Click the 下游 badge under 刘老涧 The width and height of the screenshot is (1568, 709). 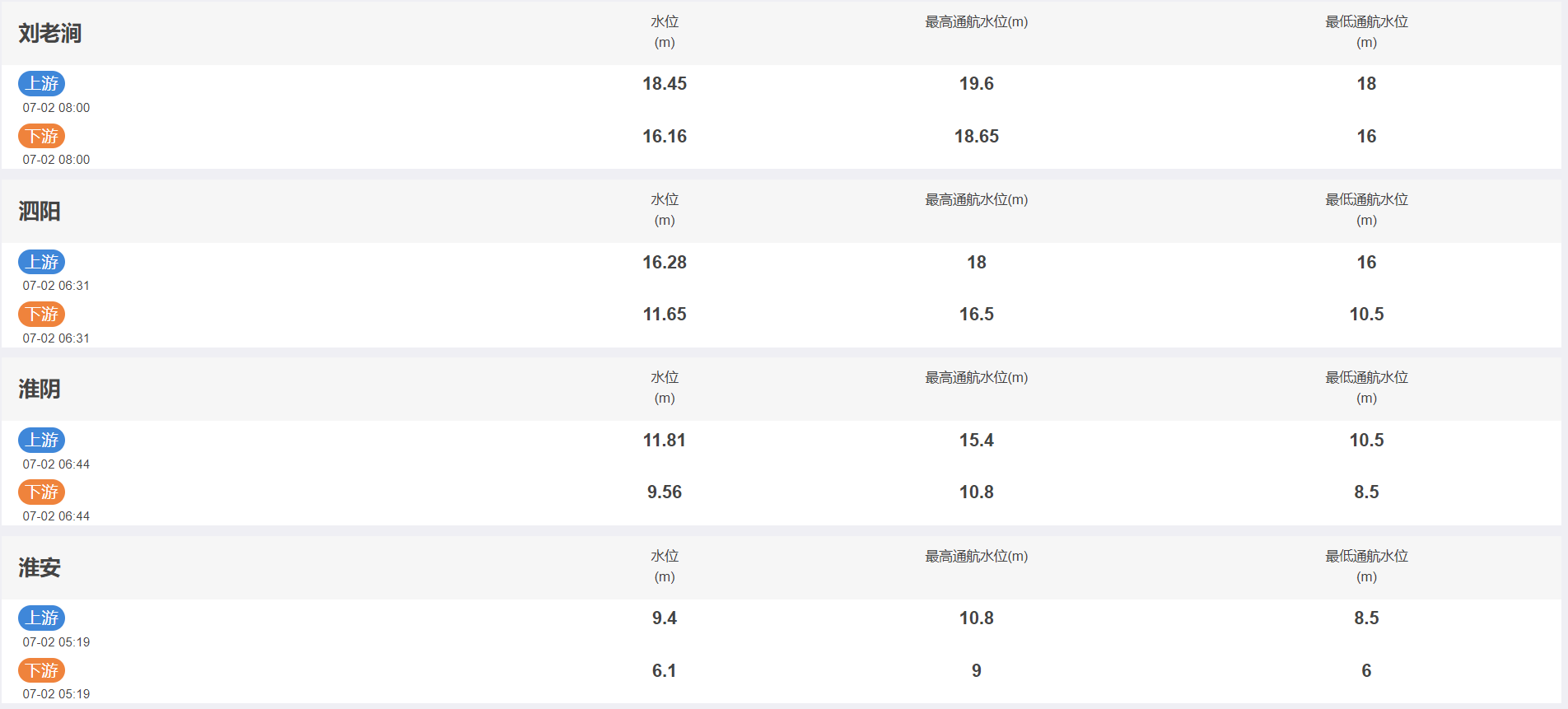tap(42, 136)
